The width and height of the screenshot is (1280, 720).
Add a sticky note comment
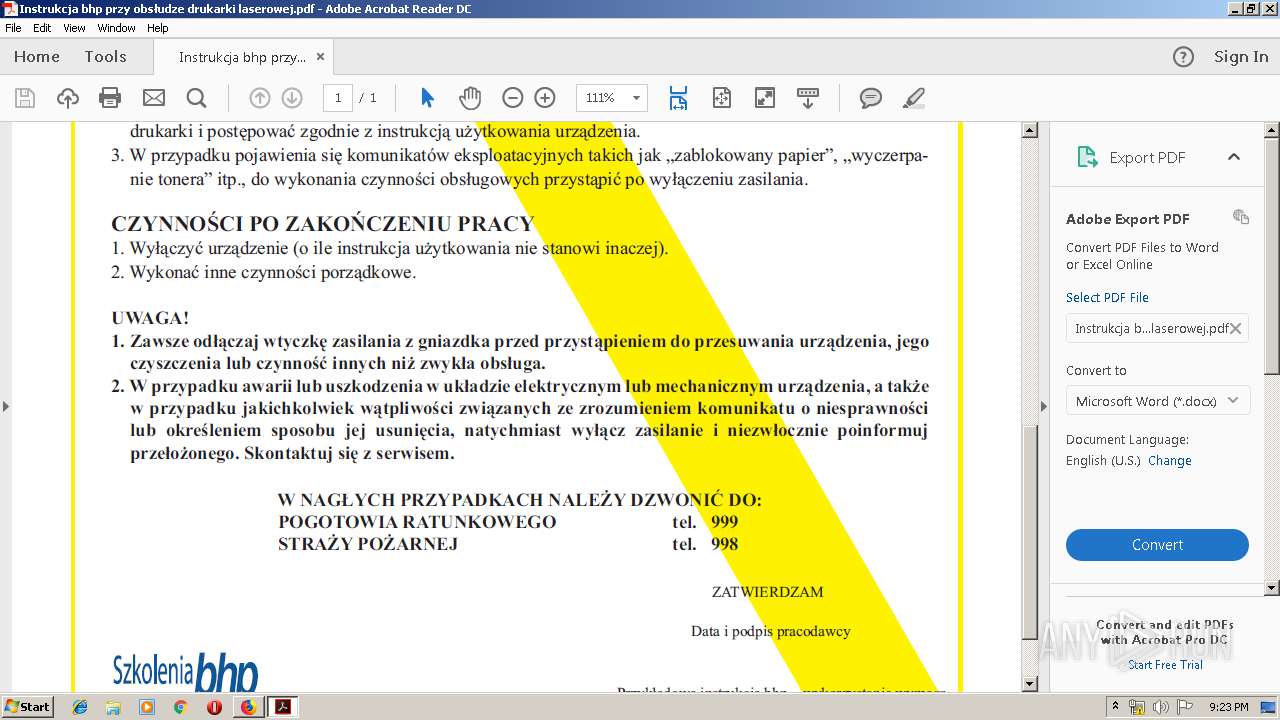click(x=871, y=98)
